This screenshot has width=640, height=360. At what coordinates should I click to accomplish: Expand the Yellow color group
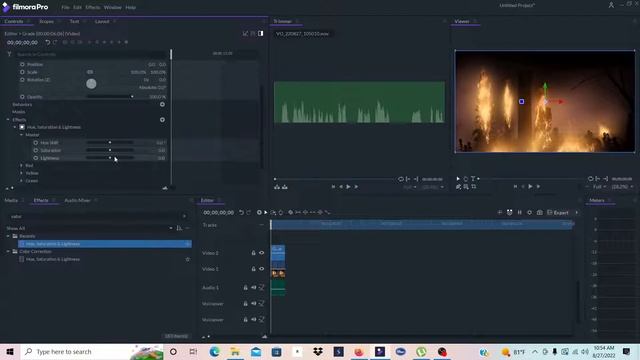[x=22, y=173]
